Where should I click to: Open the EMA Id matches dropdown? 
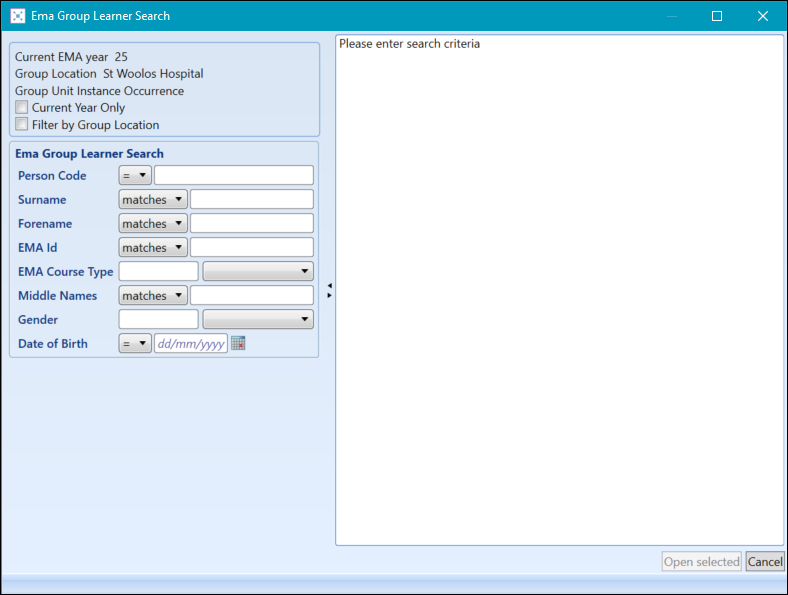click(x=153, y=247)
